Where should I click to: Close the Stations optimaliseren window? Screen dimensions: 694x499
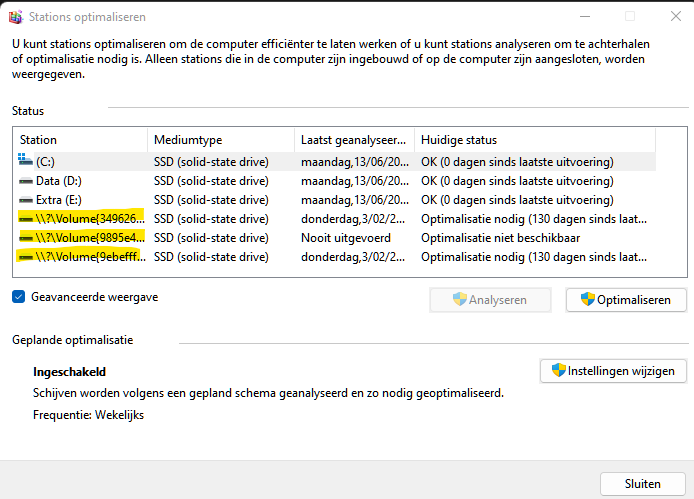(x=675, y=16)
